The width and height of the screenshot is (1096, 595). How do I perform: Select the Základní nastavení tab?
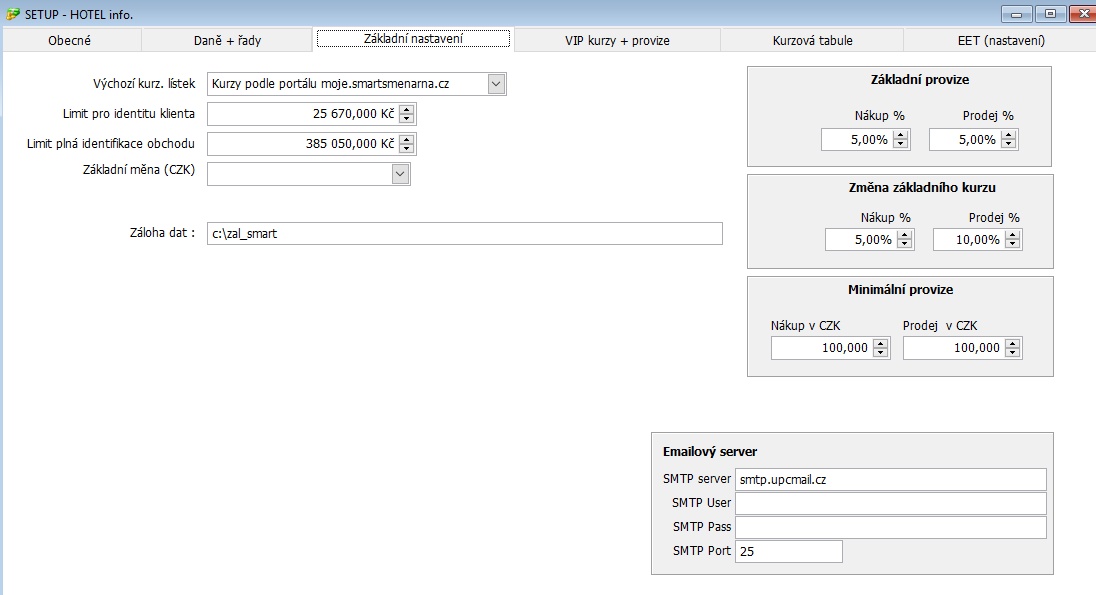tap(413, 39)
